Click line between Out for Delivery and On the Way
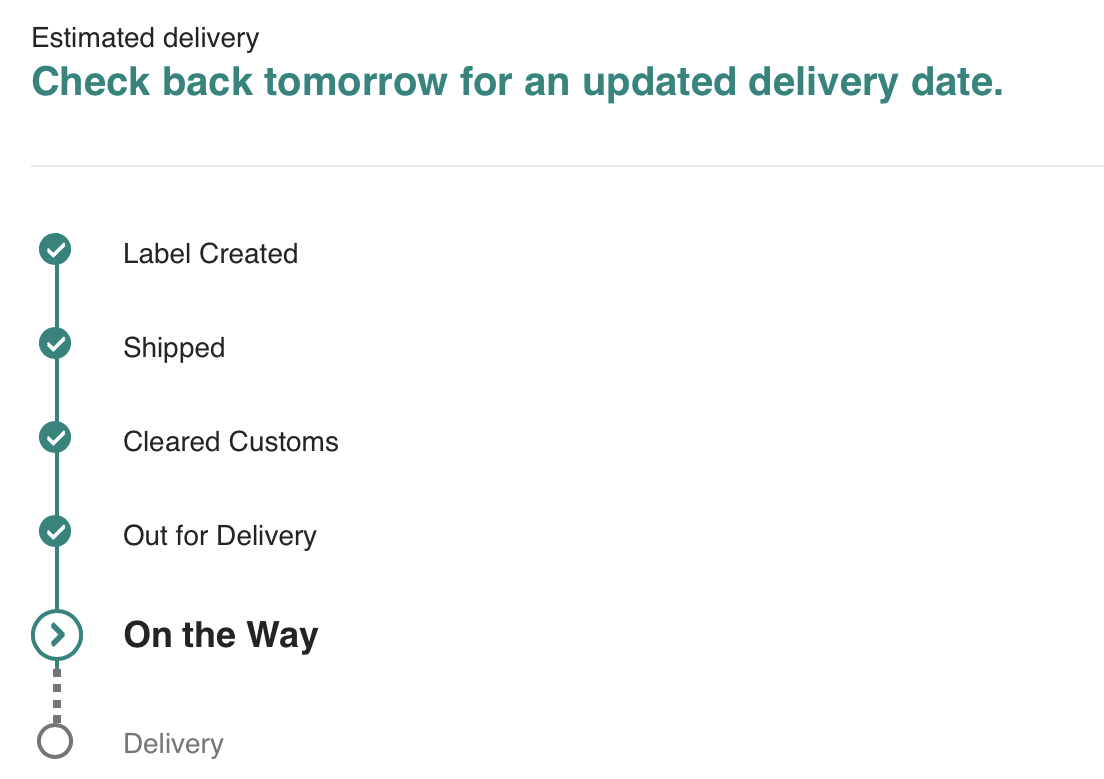Viewport: 1104px width, 779px height. tap(56, 578)
